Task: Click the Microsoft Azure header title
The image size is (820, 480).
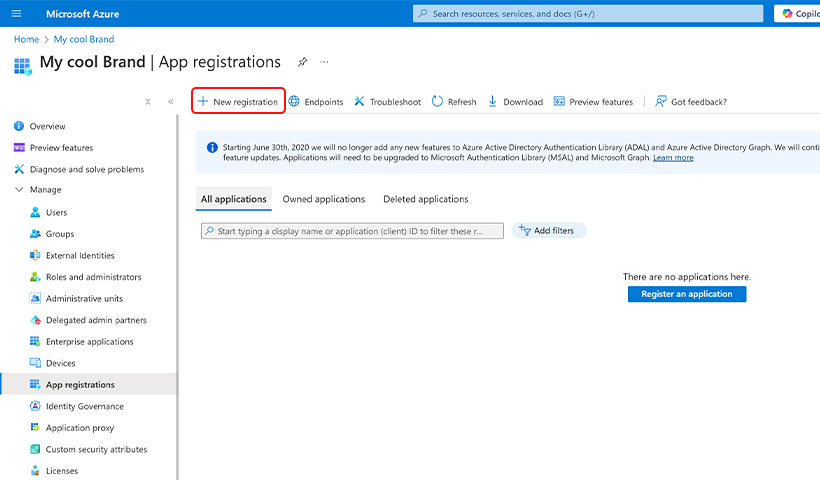Action: pyautogui.click(x=82, y=14)
